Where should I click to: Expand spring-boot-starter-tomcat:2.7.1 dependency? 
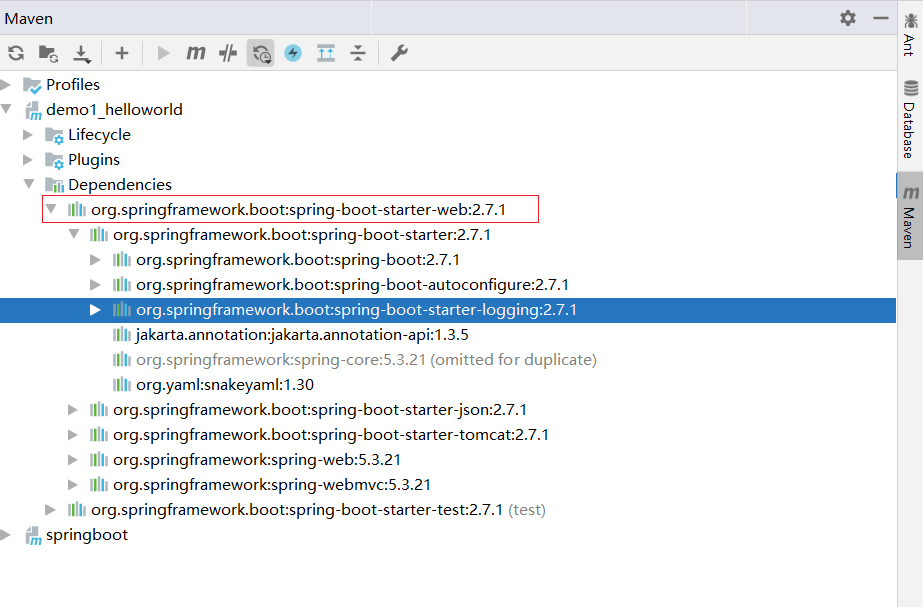pyautogui.click(x=73, y=435)
